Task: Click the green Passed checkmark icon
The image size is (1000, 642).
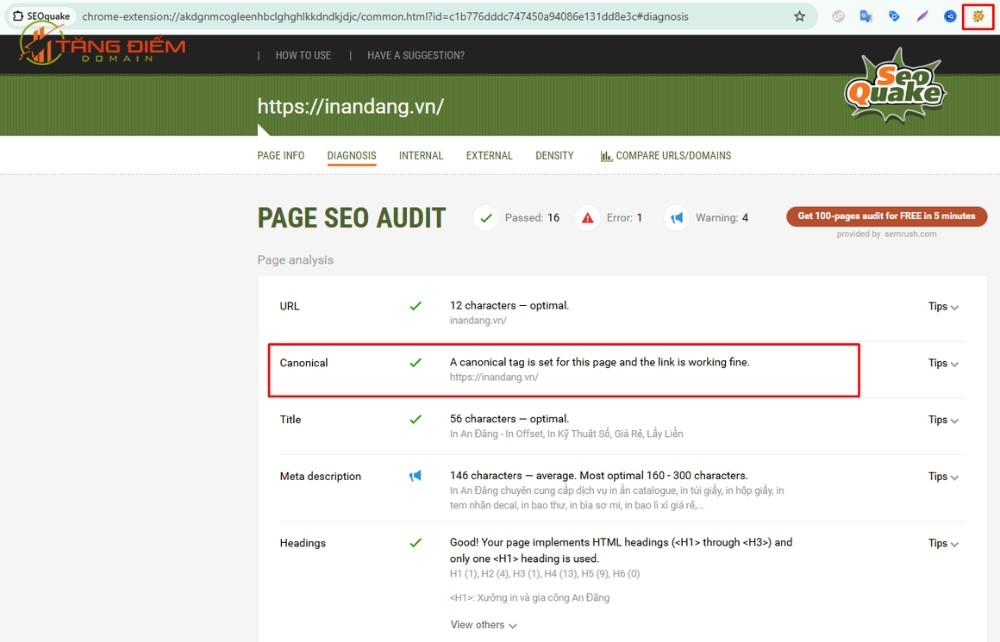Action: [x=485, y=218]
